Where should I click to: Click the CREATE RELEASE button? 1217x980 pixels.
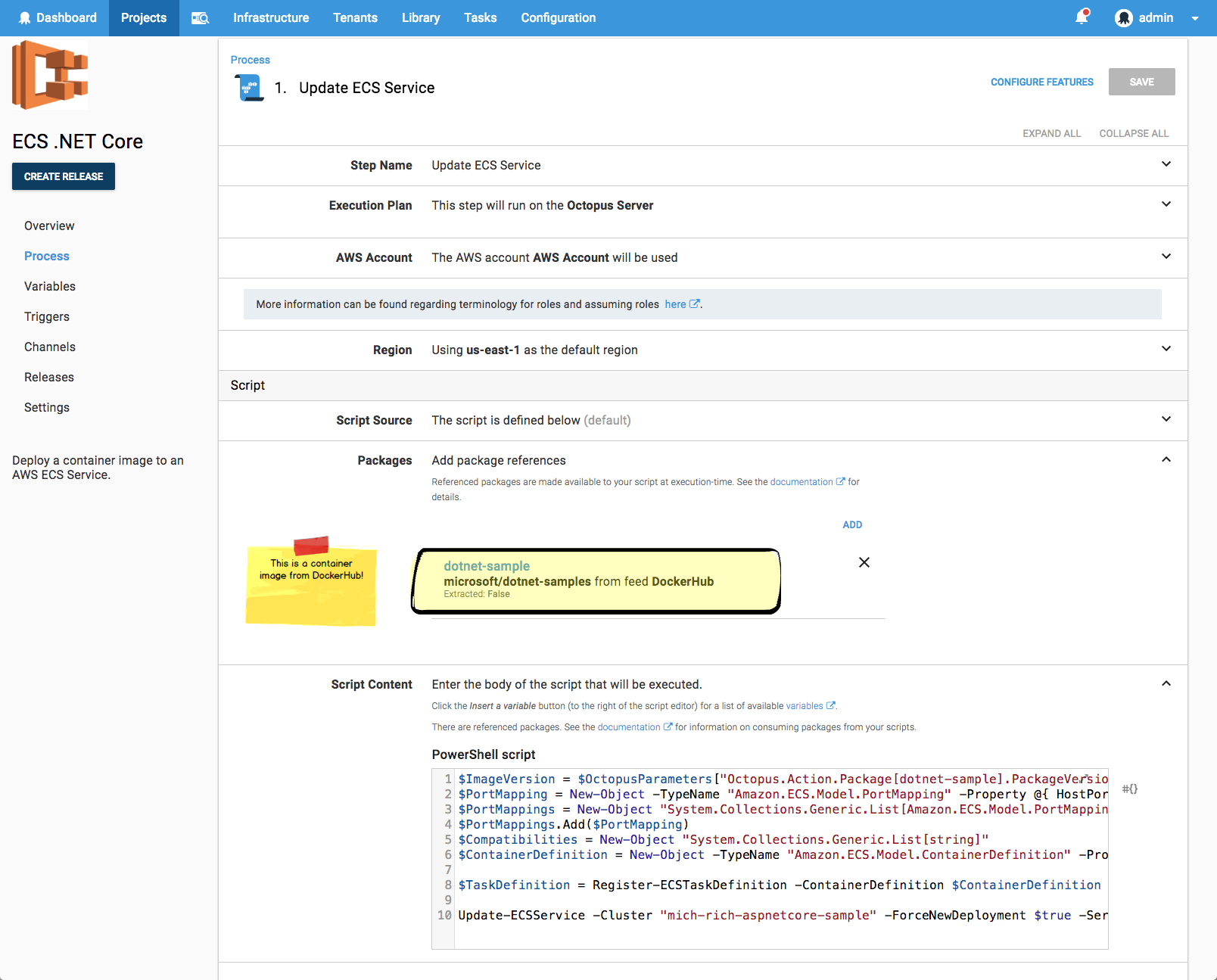click(x=64, y=176)
